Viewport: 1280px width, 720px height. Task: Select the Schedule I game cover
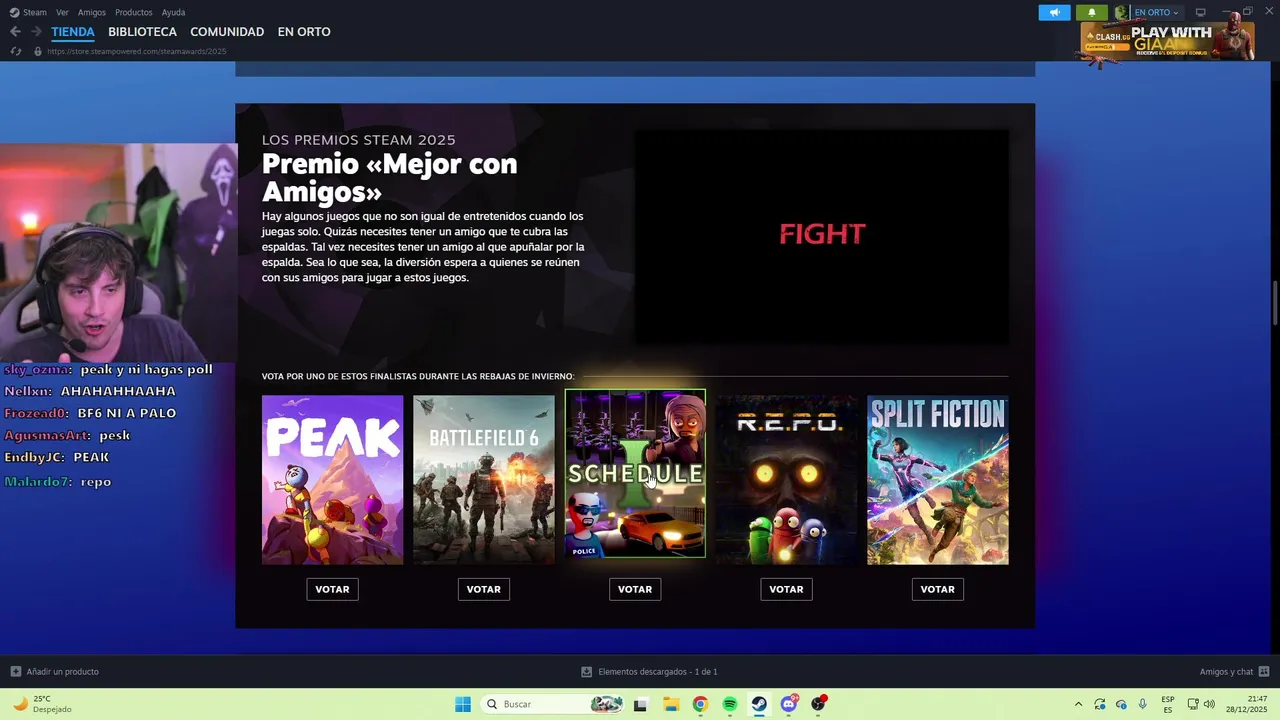tap(635, 473)
